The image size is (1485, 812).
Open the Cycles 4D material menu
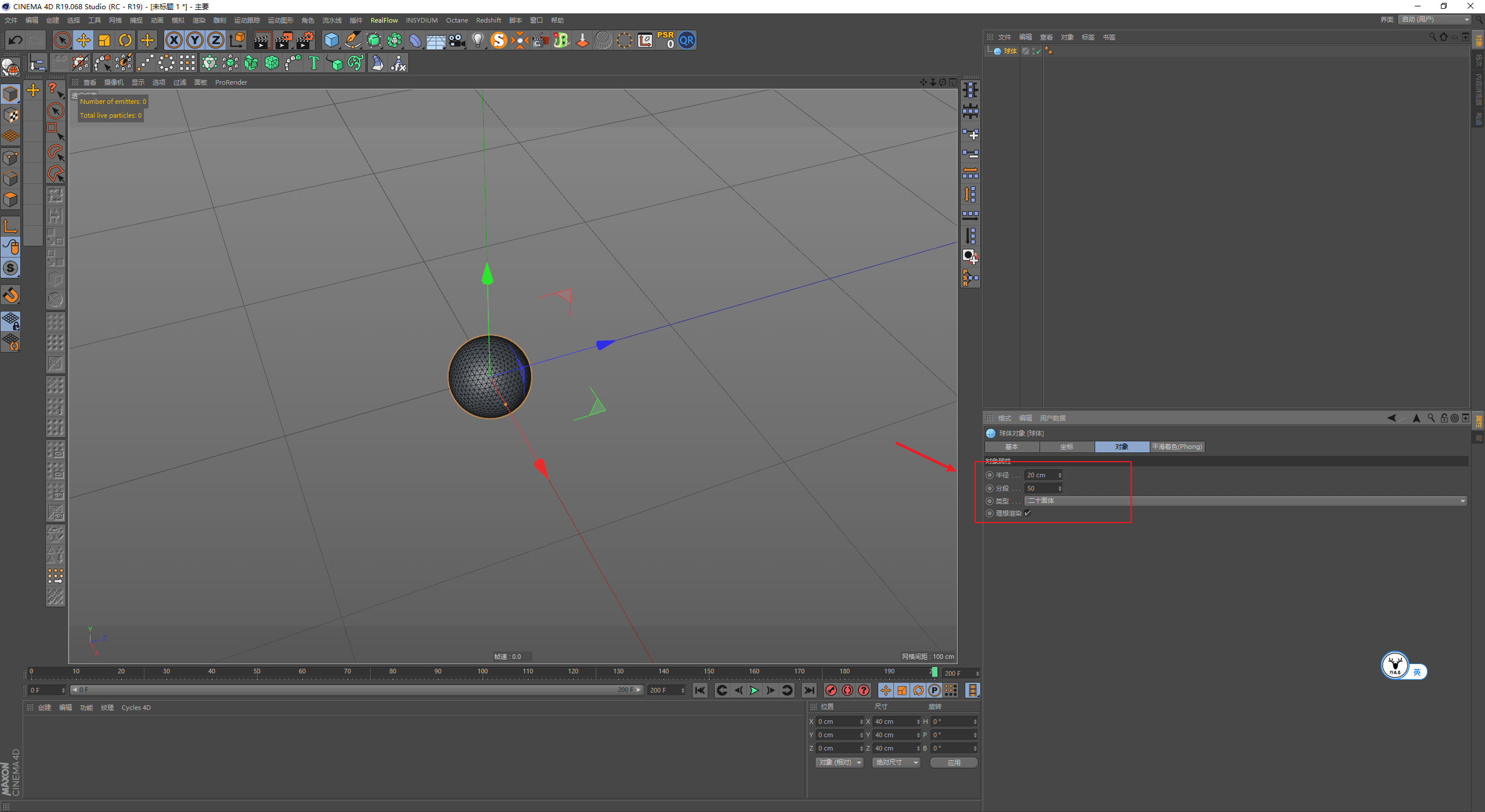pyautogui.click(x=136, y=708)
